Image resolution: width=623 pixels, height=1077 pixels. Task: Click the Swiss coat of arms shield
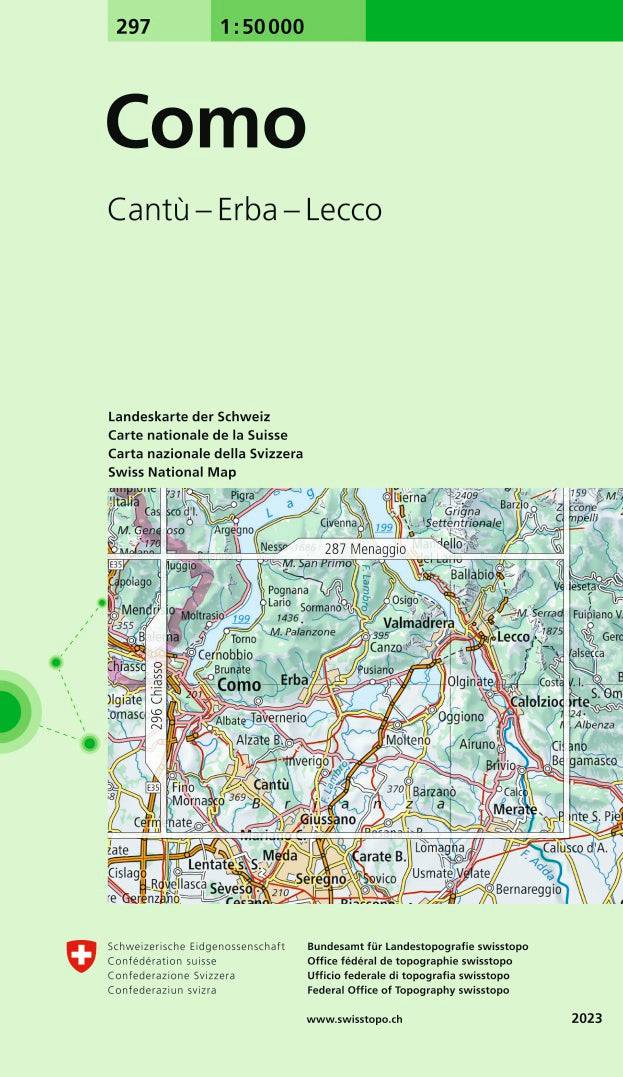point(82,956)
